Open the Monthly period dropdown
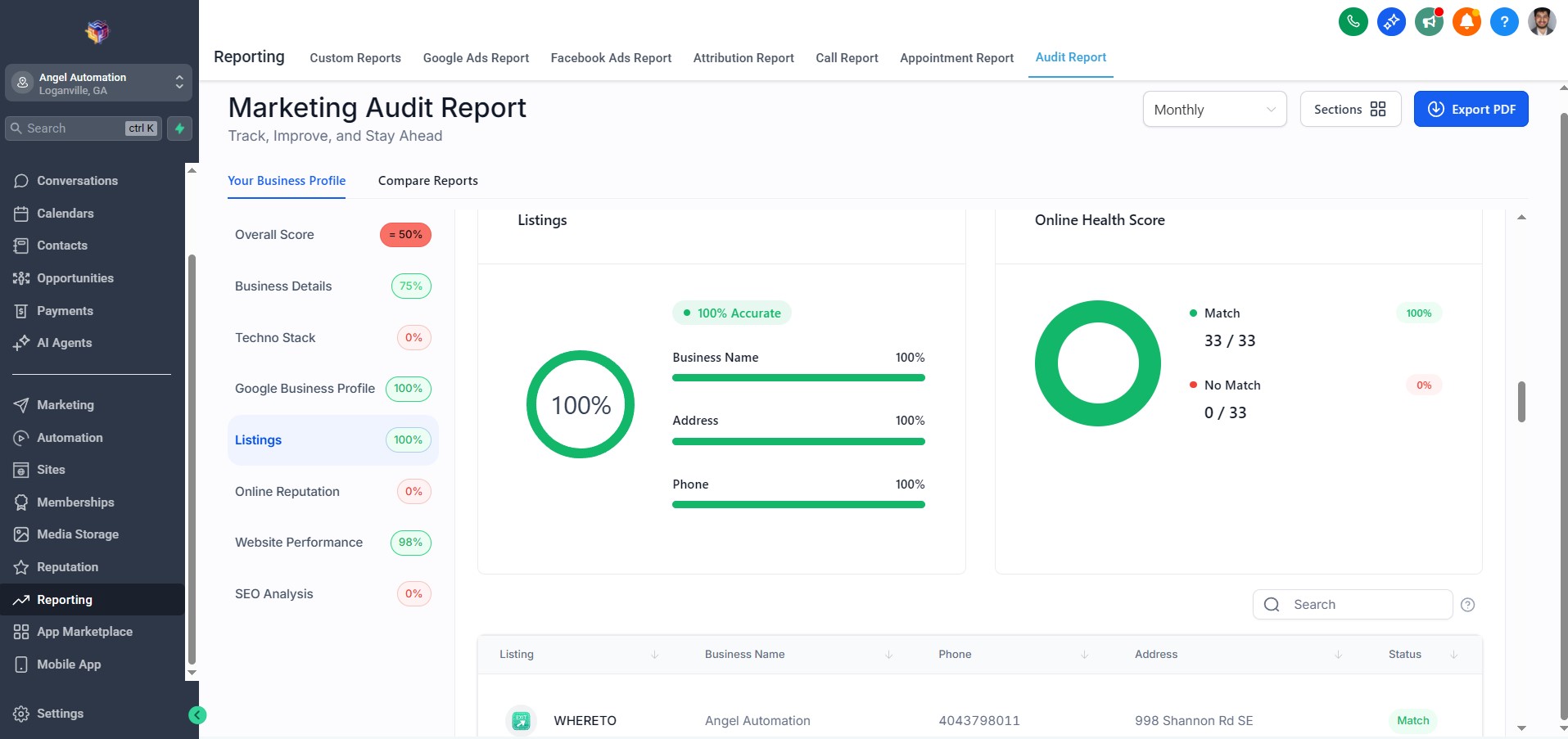This screenshot has height=739, width=1568. click(x=1213, y=109)
